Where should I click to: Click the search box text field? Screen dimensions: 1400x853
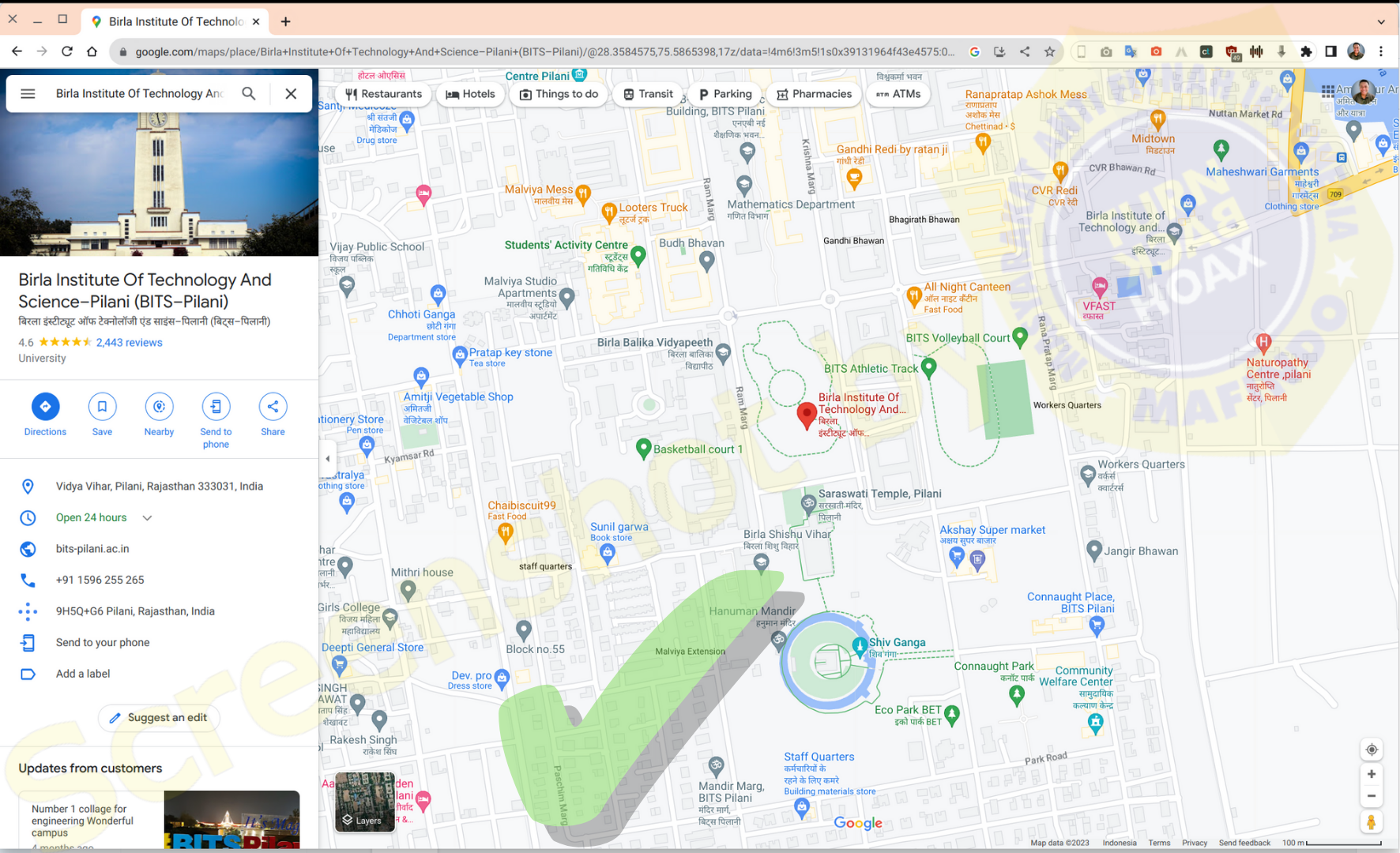[139, 93]
